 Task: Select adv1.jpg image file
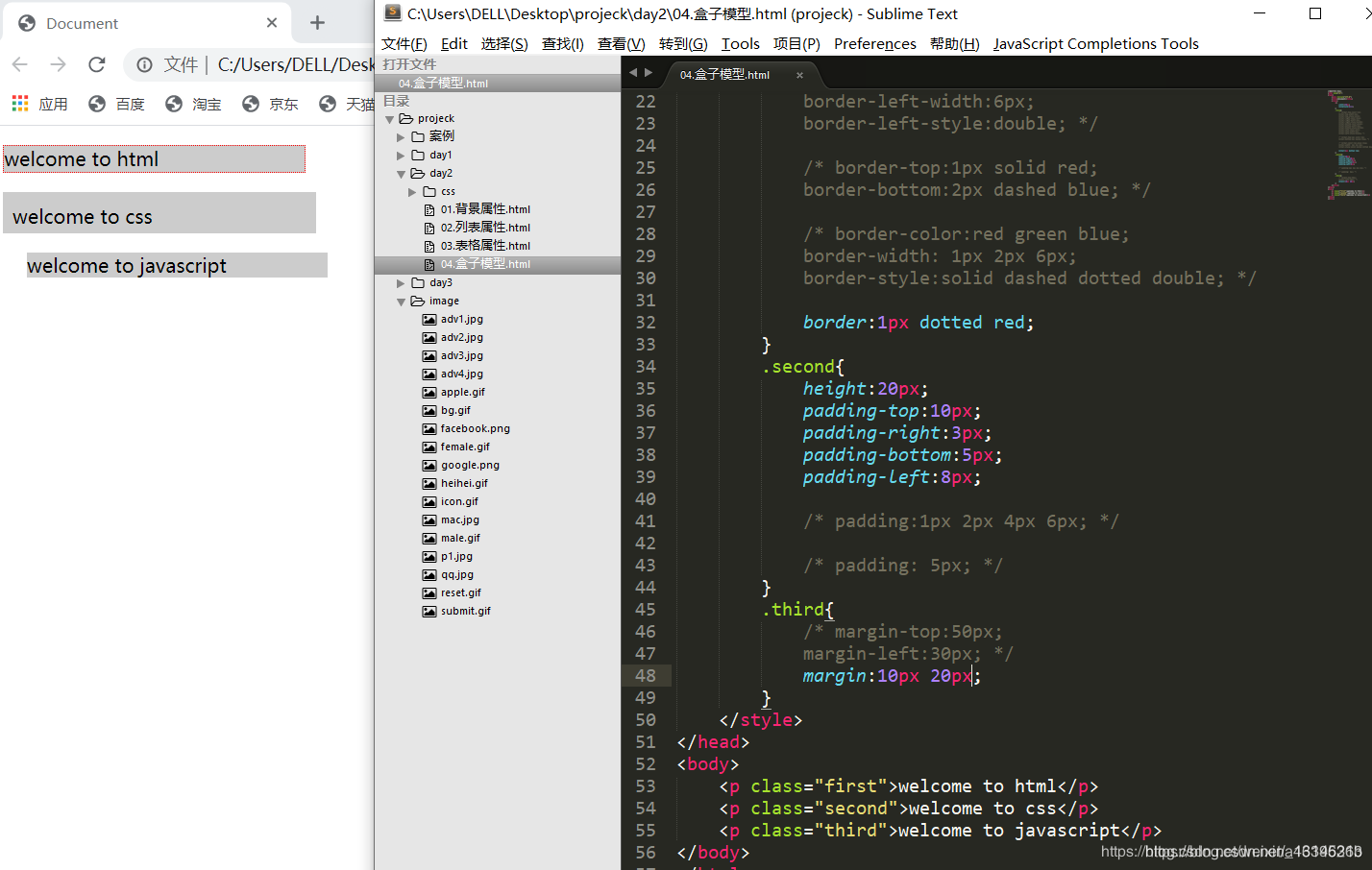point(462,320)
